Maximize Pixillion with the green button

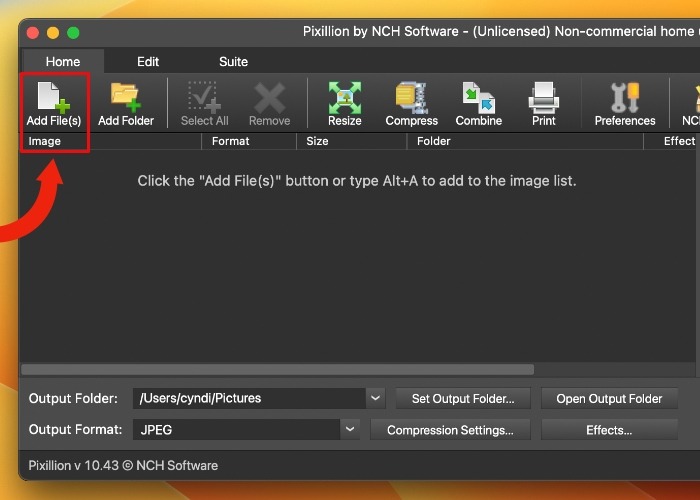(73, 33)
